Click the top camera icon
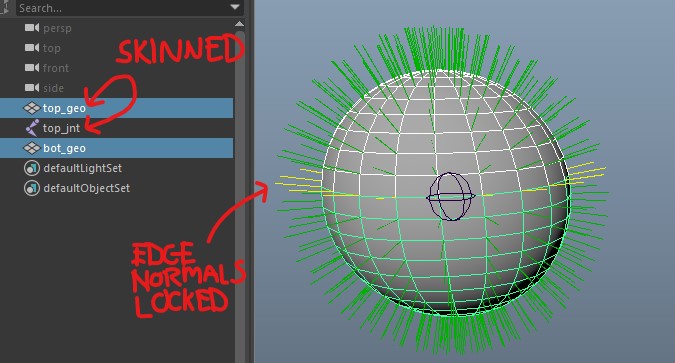This screenshot has width=675, height=363. click(x=32, y=48)
